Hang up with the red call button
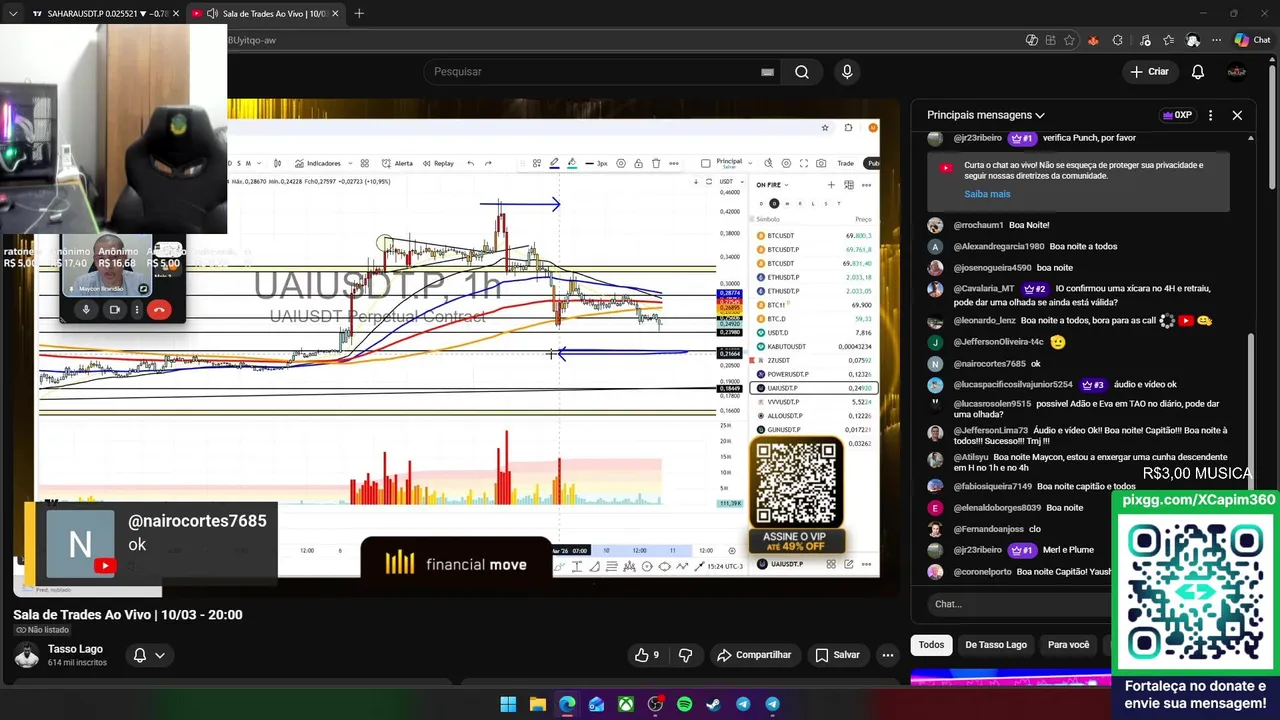 [159, 310]
